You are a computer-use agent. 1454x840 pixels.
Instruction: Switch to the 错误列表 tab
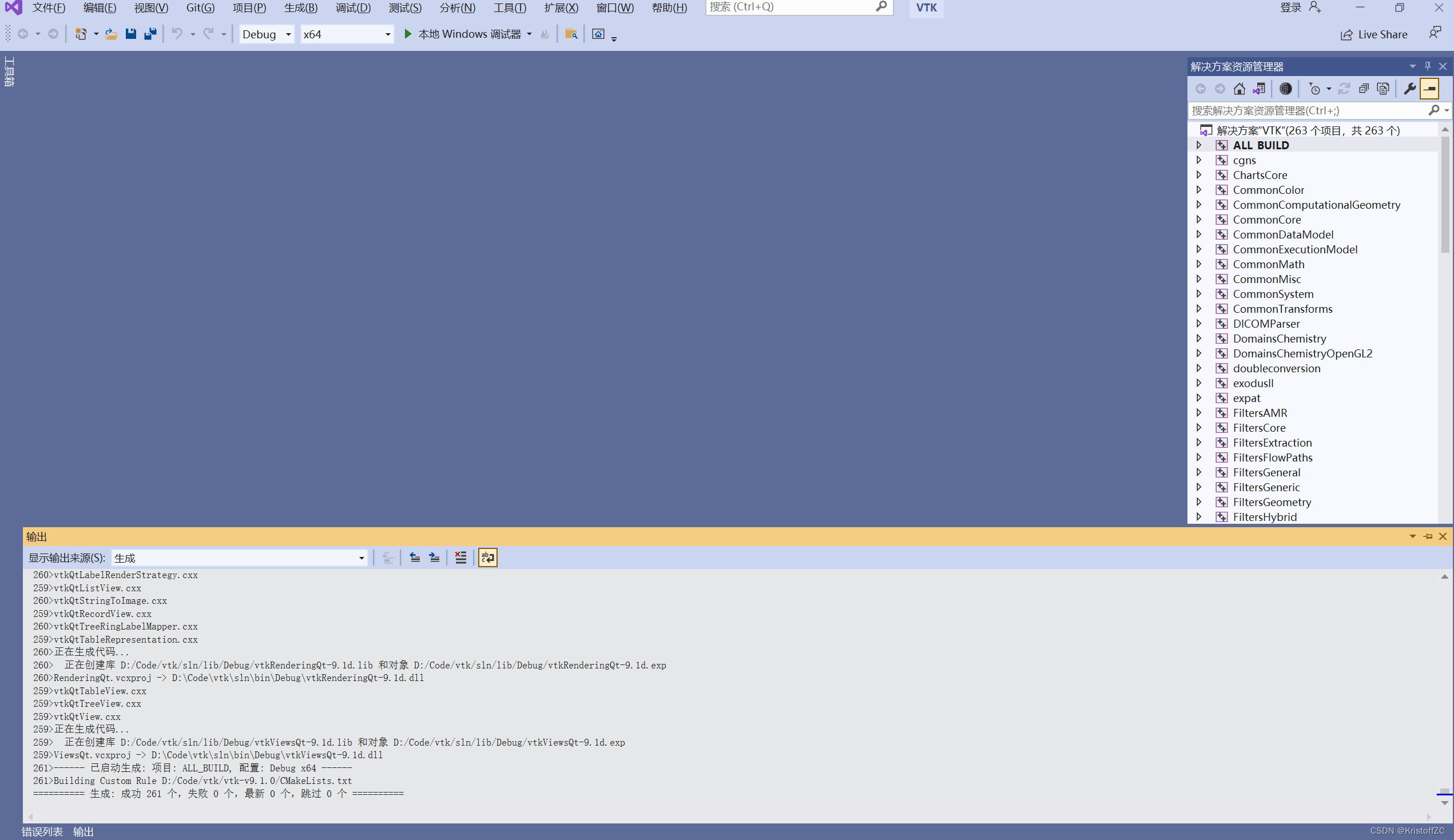click(42, 831)
